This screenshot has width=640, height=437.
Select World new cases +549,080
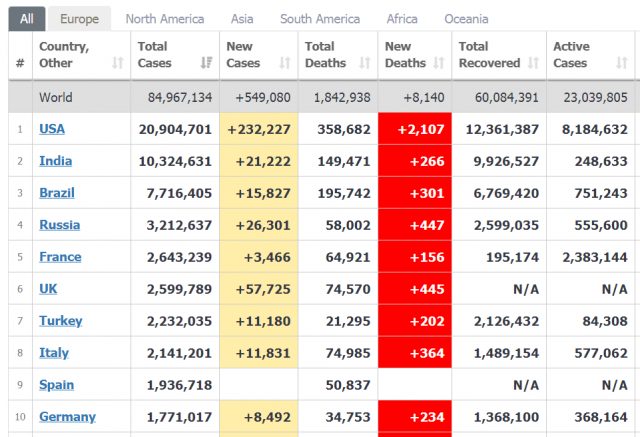pyautogui.click(x=263, y=98)
